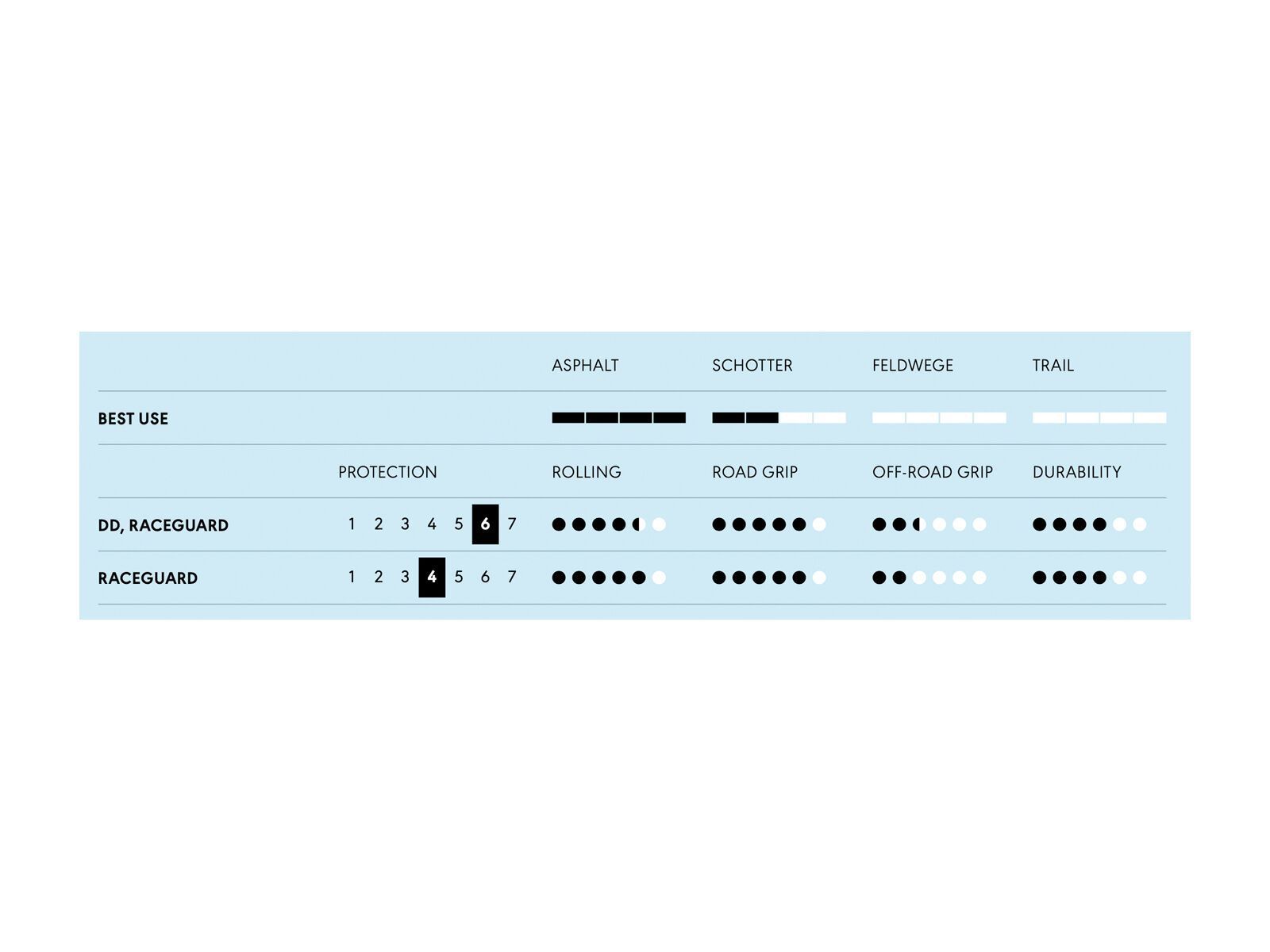Click the highlighted 4 in RaceGuard row
Viewport: 1270px width, 952px height.
tap(432, 578)
